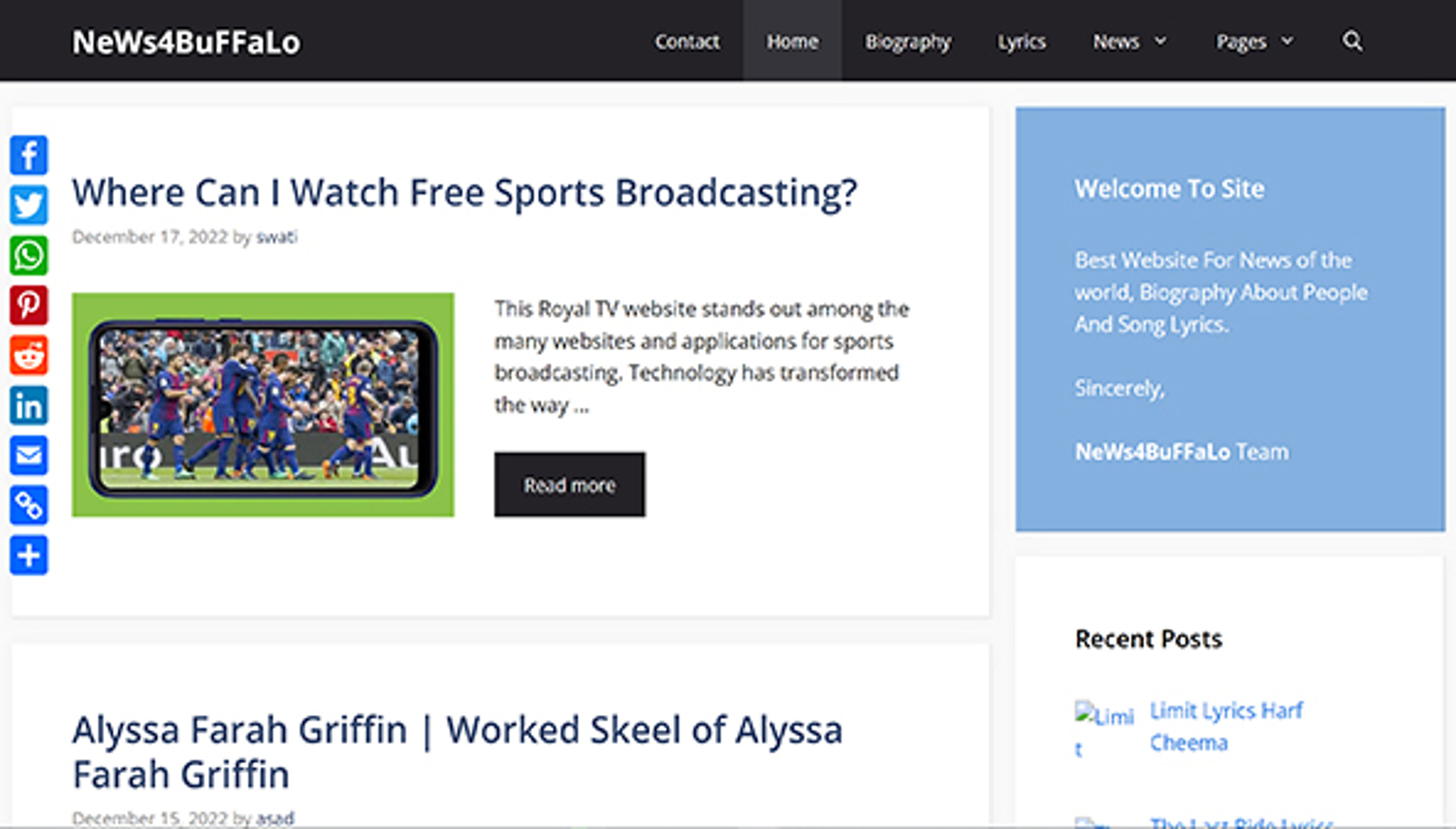Click the LinkedIn share icon
The width and height of the screenshot is (1456, 829).
pos(28,405)
